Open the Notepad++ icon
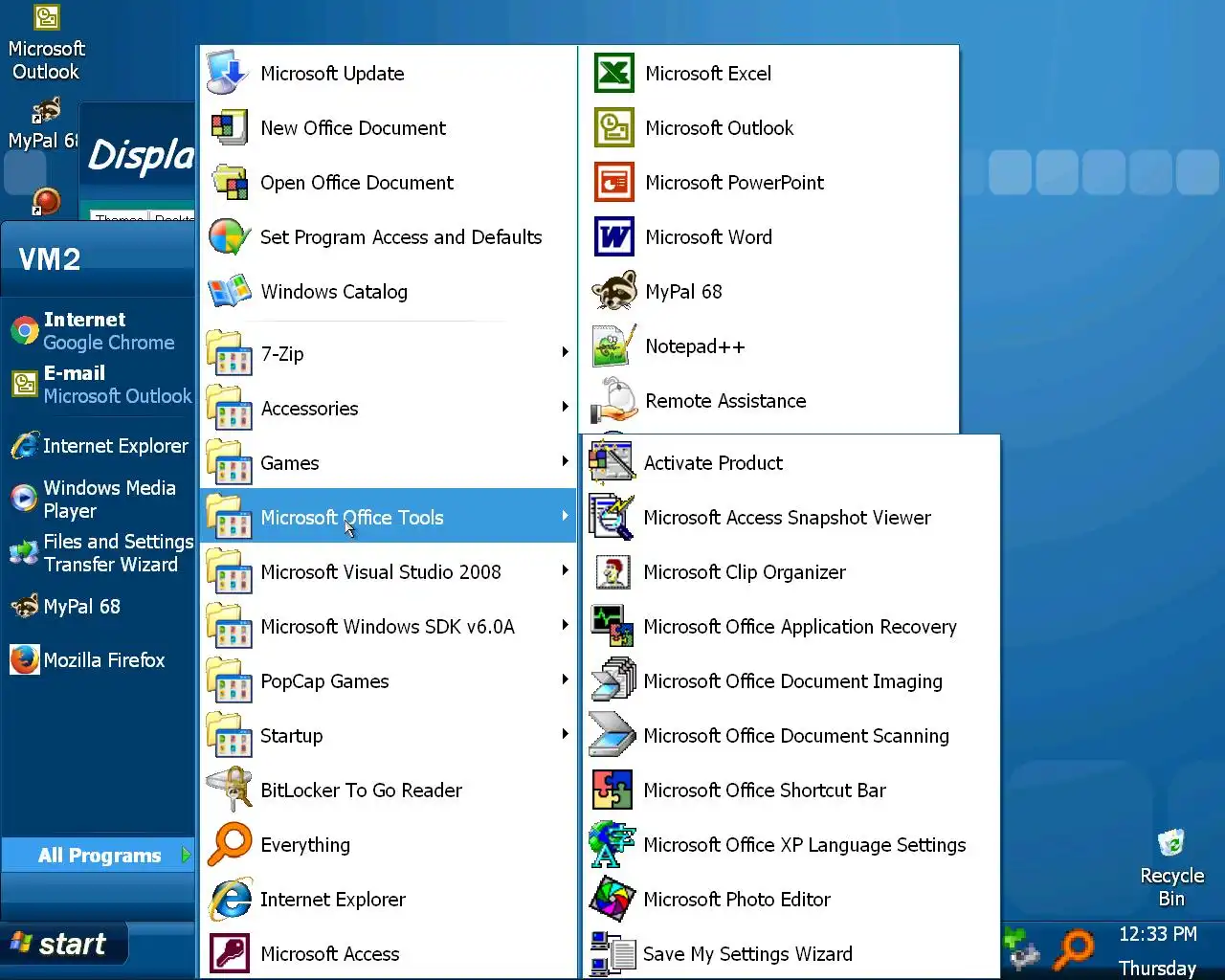Image resolution: width=1225 pixels, height=980 pixels. 614,346
